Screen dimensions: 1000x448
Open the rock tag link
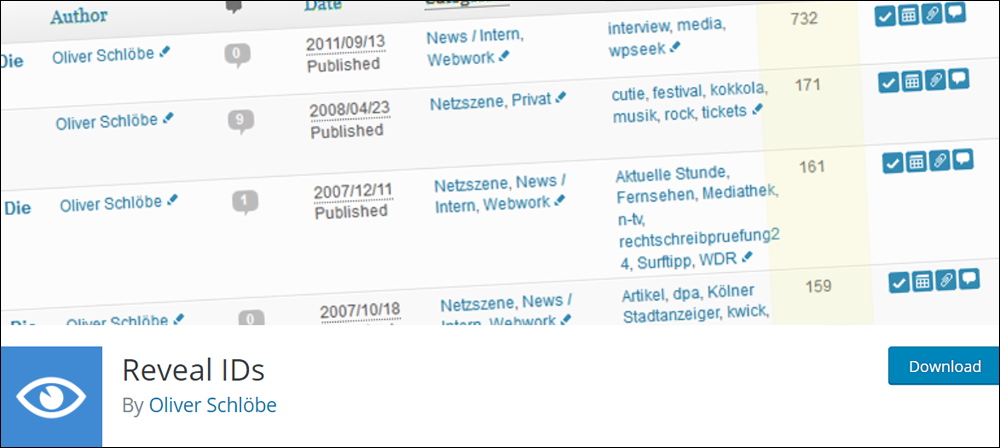coord(680,114)
